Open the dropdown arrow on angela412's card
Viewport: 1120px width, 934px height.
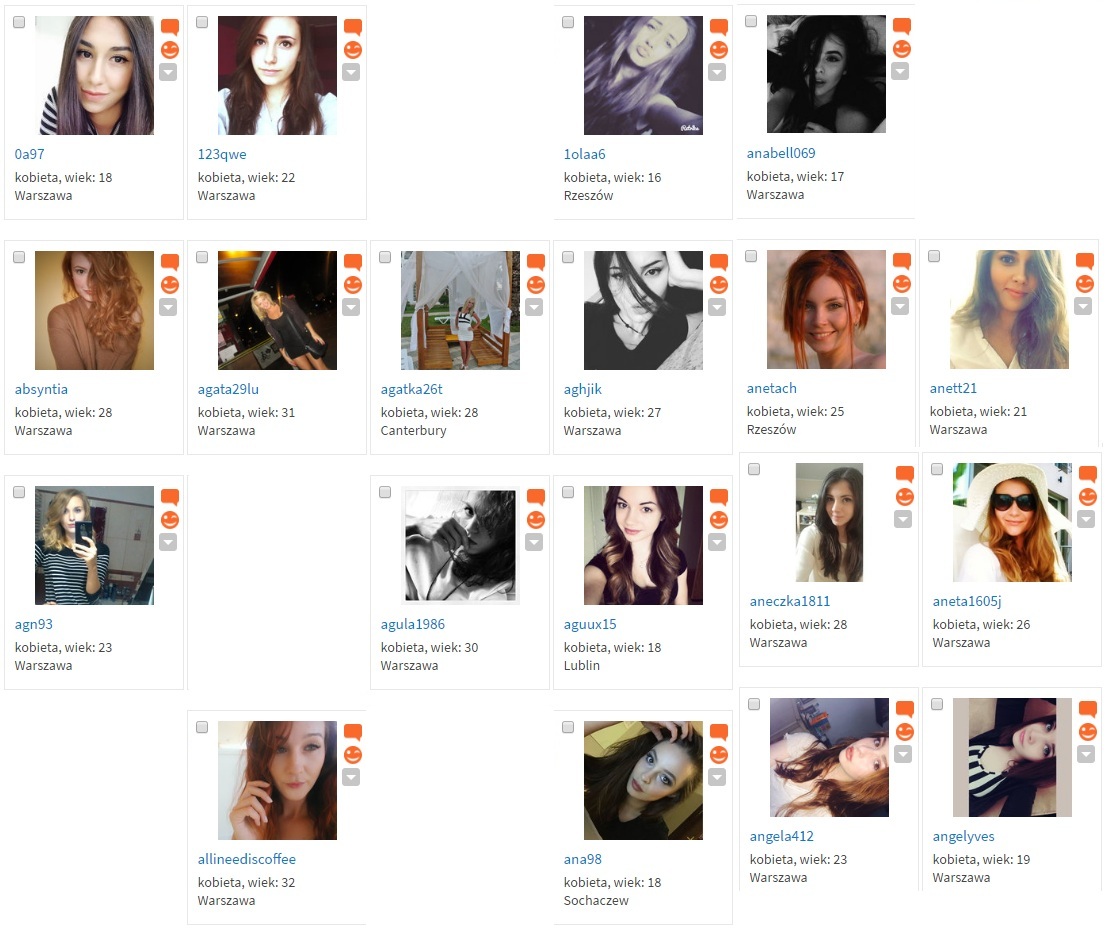point(903,755)
